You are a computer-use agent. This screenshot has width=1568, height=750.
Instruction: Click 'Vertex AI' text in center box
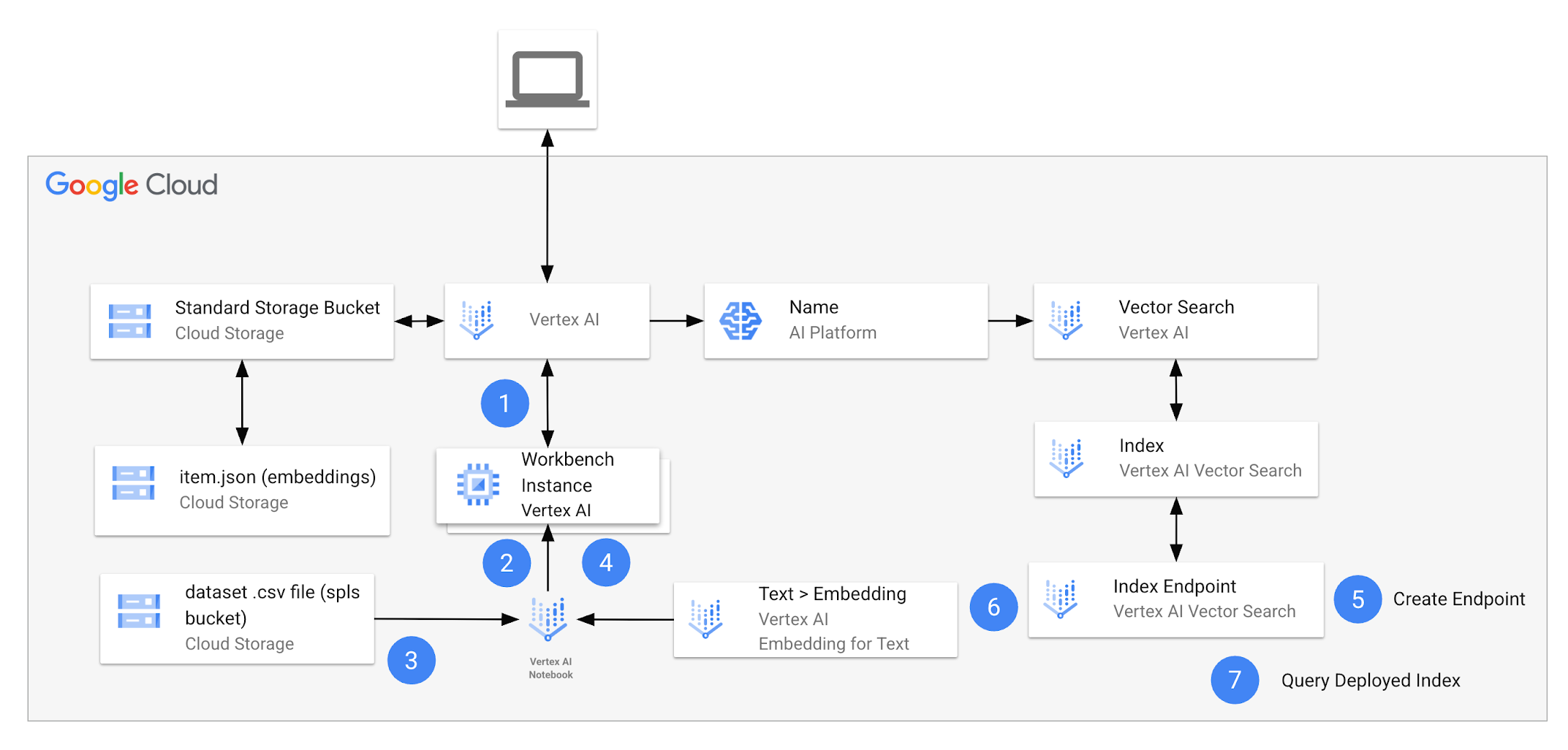tap(564, 319)
